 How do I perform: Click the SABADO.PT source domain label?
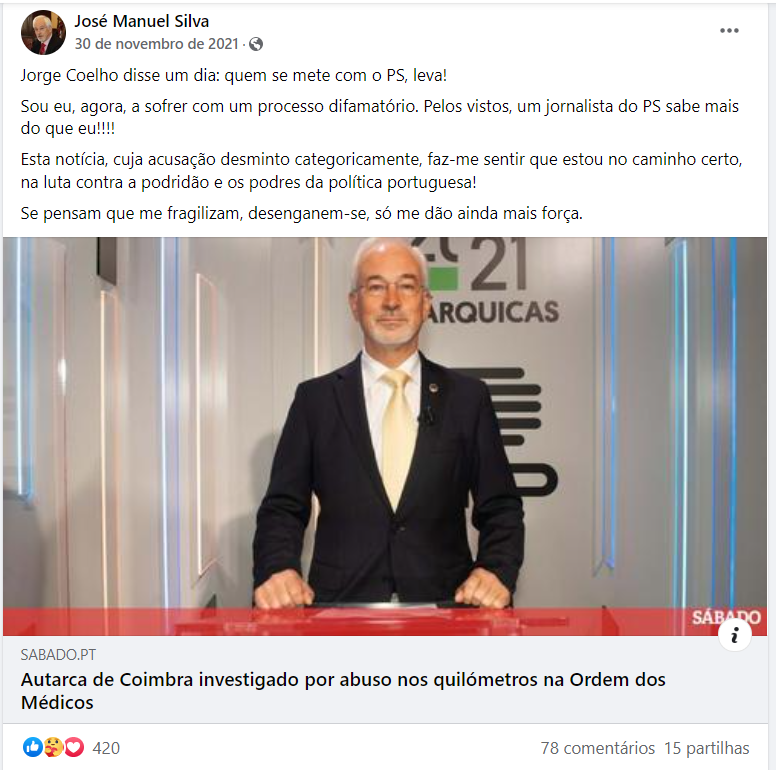click(58, 655)
